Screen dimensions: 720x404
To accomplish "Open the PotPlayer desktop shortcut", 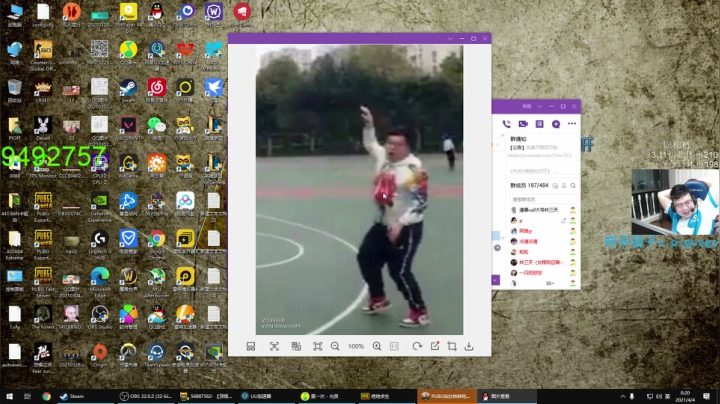I will [128, 17].
